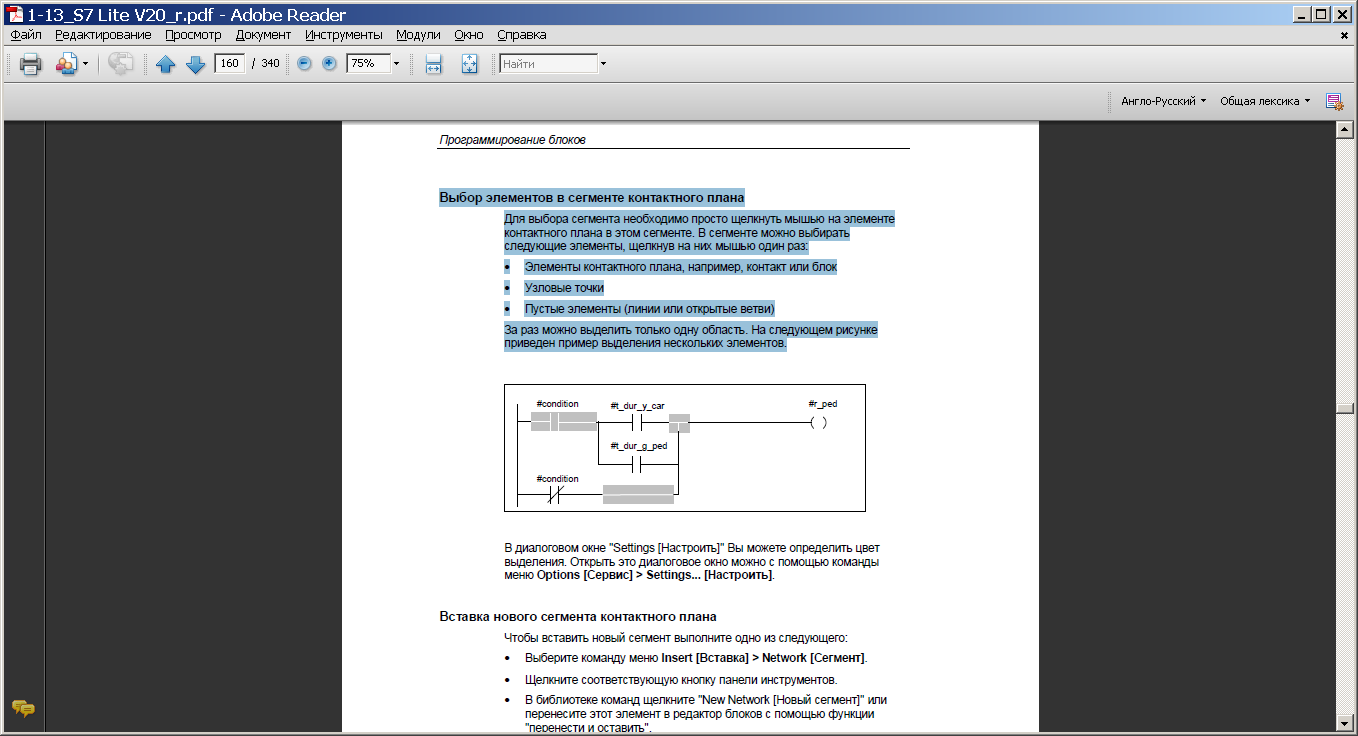This screenshot has height=736, width=1358.
Task: Click the grayed-out gear document icon
Action: tap(120, 64)
